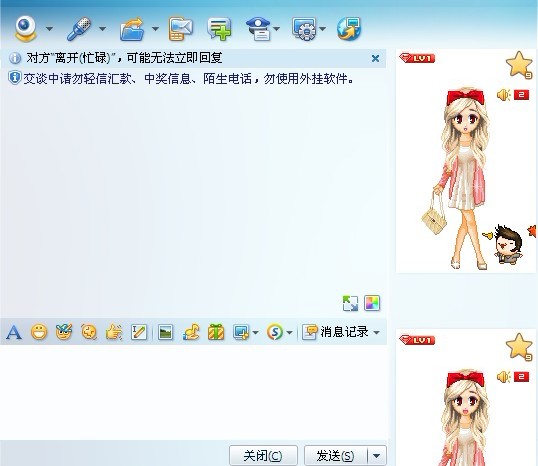
Task: Click the 关闭(C) button
Action: [x=263, y=456]
